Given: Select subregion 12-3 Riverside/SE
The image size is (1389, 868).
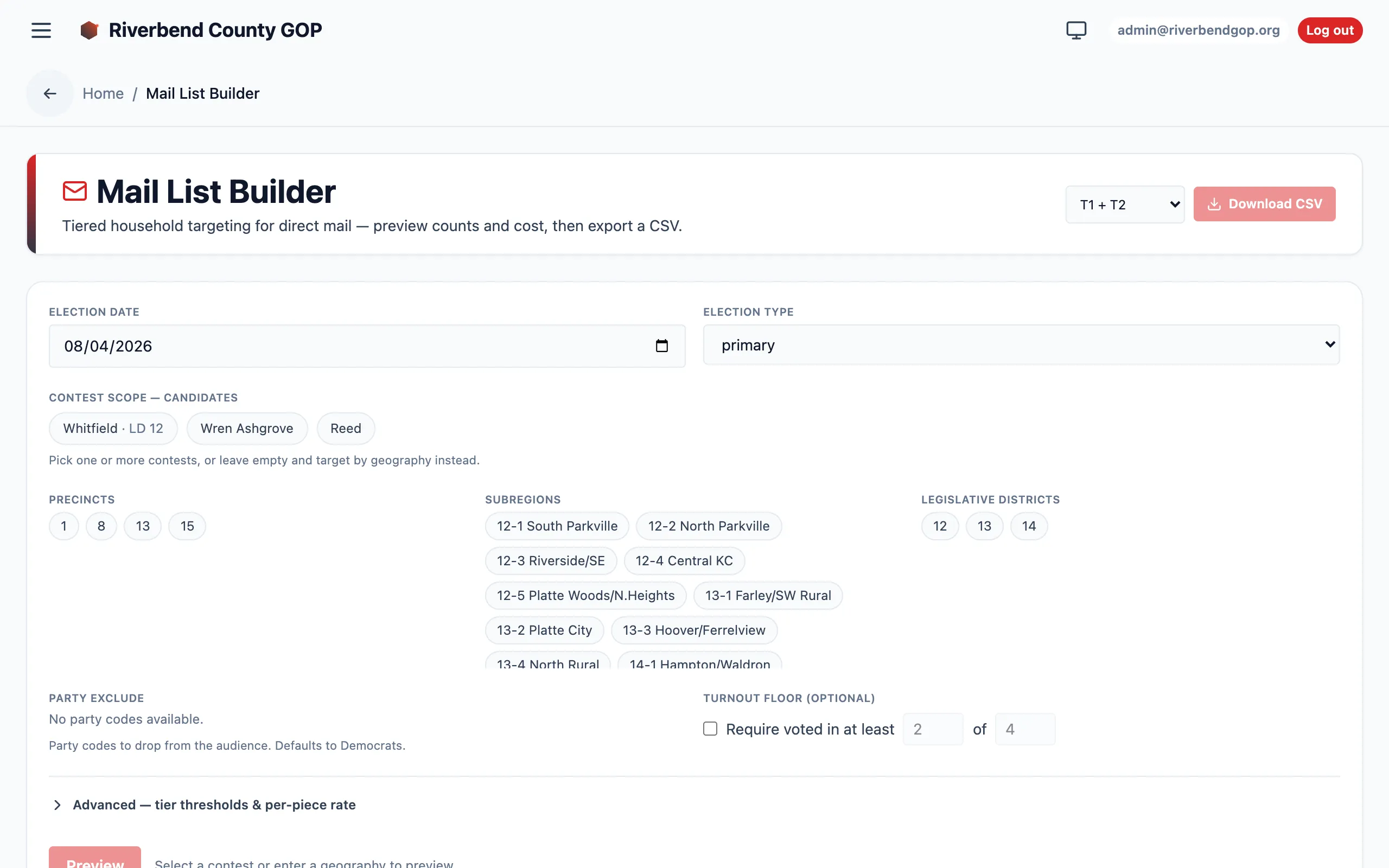Looking at the screenshot, I should point(551,561).
